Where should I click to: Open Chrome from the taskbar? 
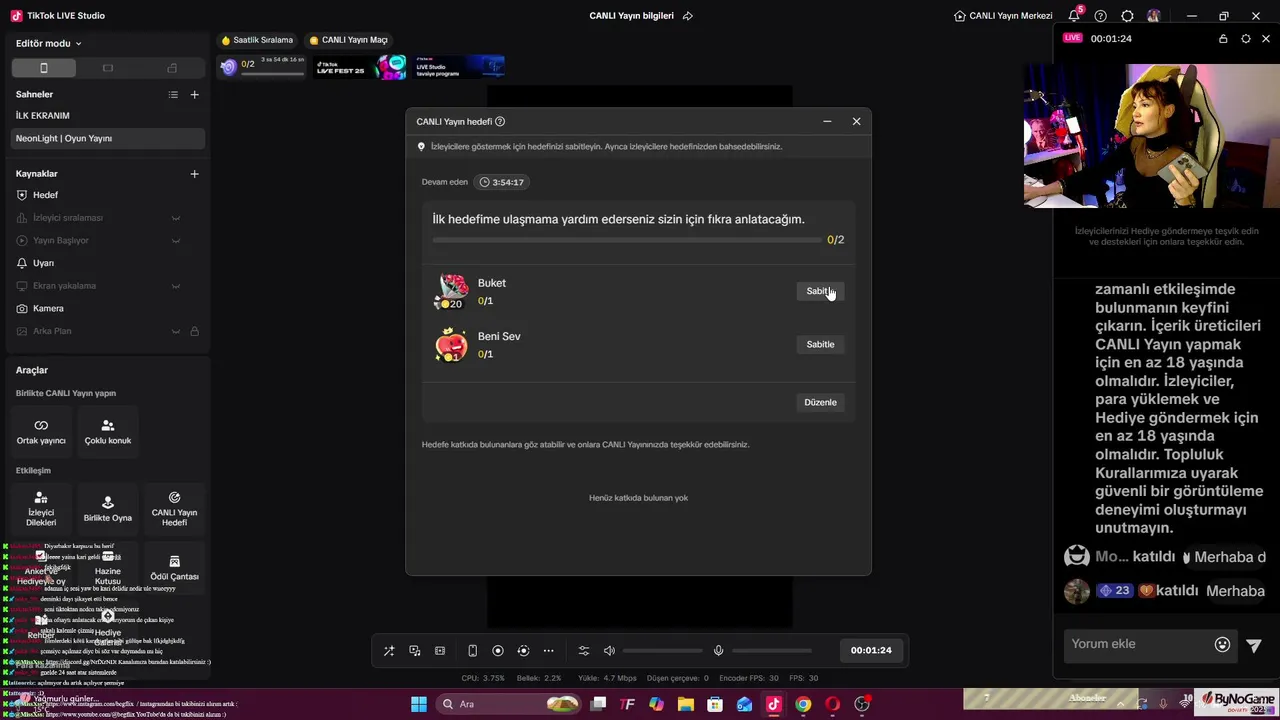803,704
